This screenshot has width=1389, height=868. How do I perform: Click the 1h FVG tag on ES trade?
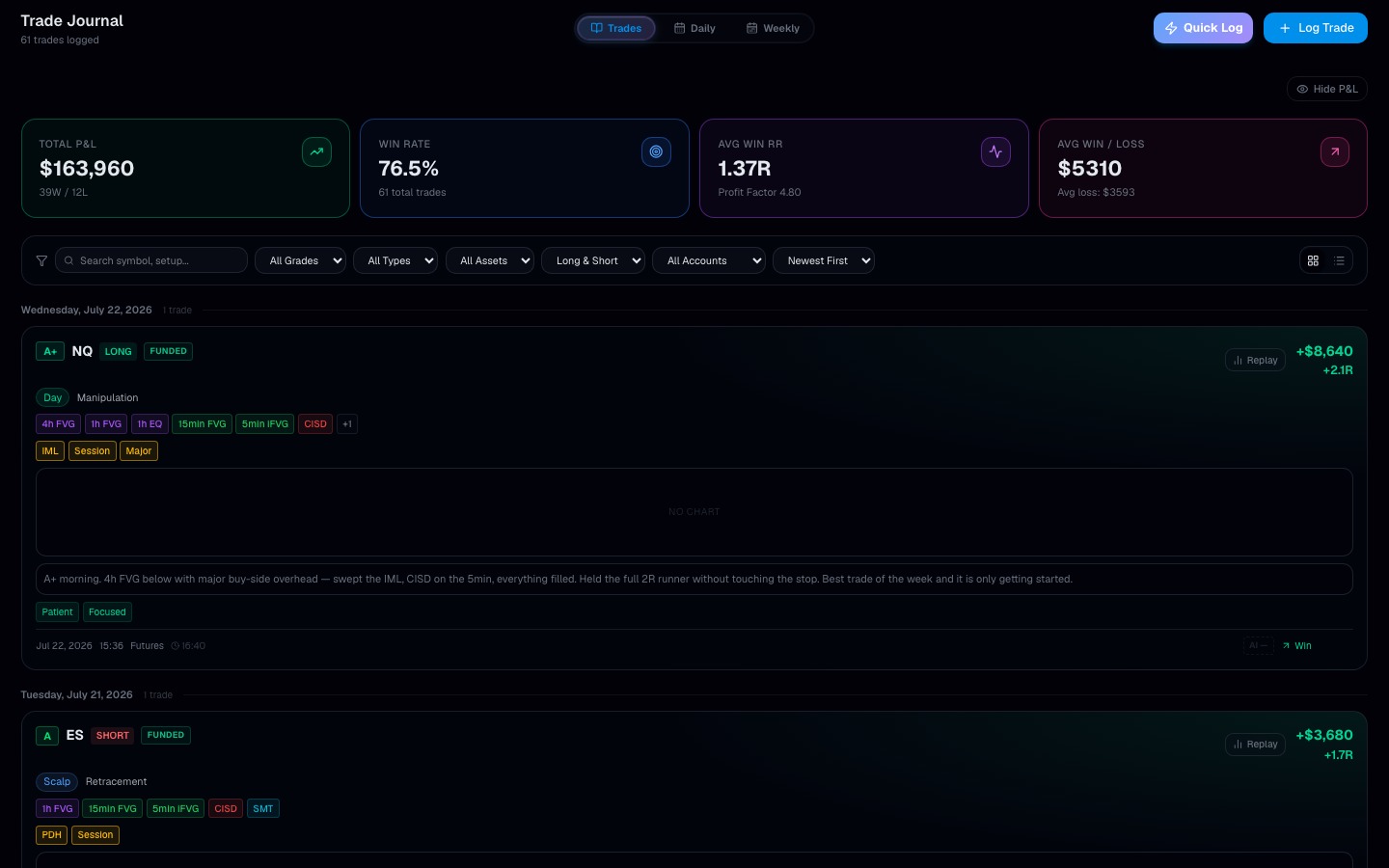[58, 808]
